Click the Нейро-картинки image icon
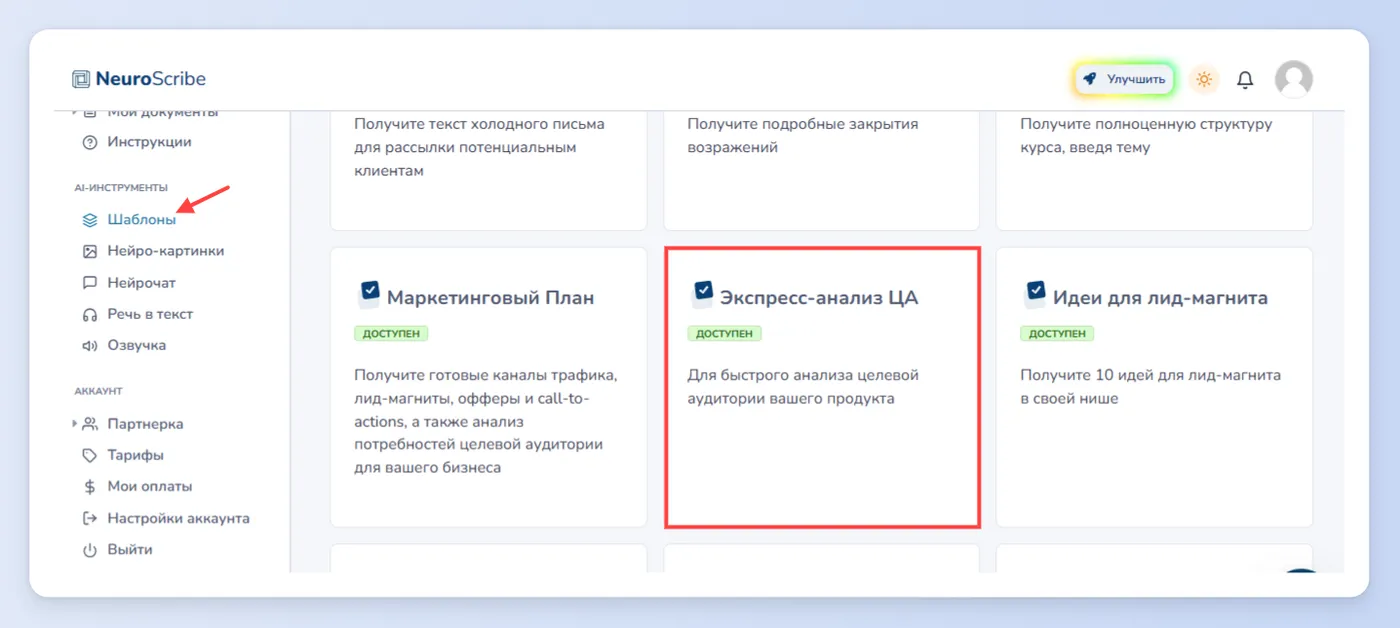The image size is (1400, 628). point(89,251)
